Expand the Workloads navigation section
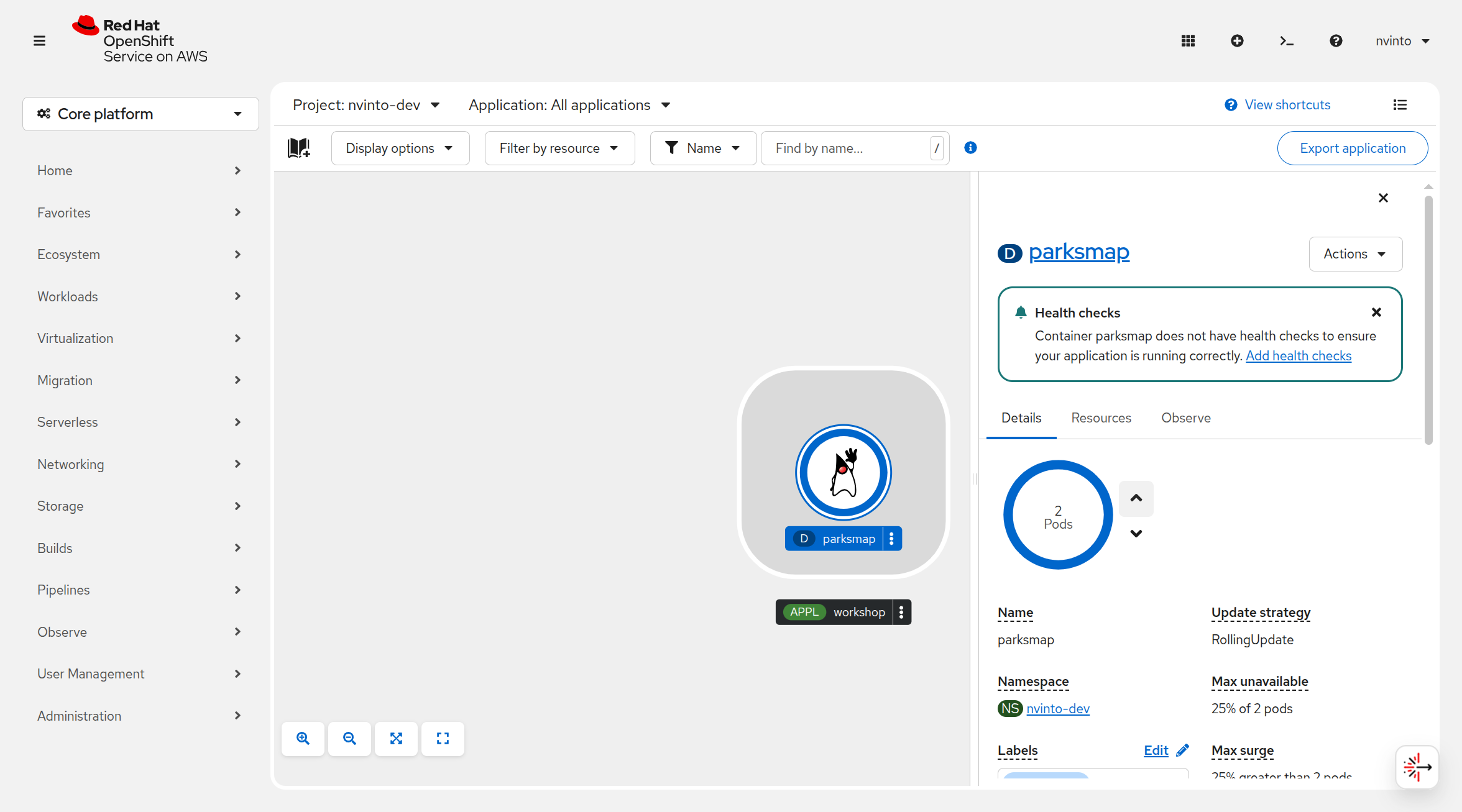Image resolution: width=1462 pixels, height=812 pixels. point(140,296)
